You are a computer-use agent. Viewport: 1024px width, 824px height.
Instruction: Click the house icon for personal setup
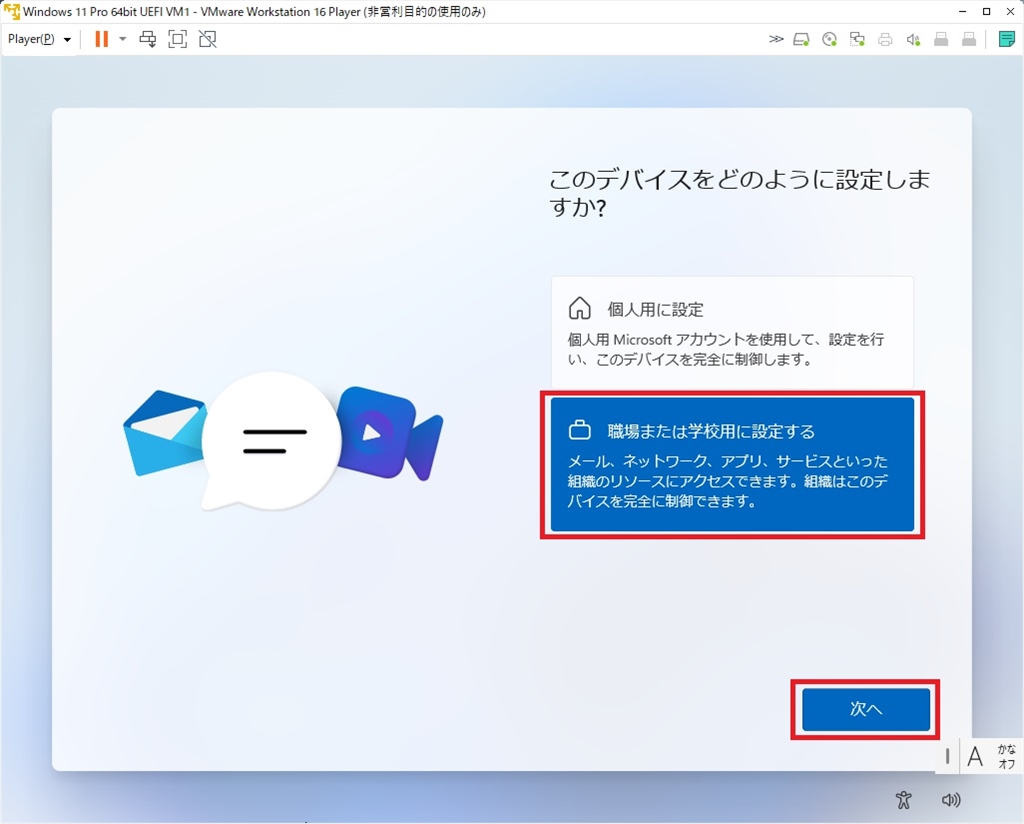point(579,308)
